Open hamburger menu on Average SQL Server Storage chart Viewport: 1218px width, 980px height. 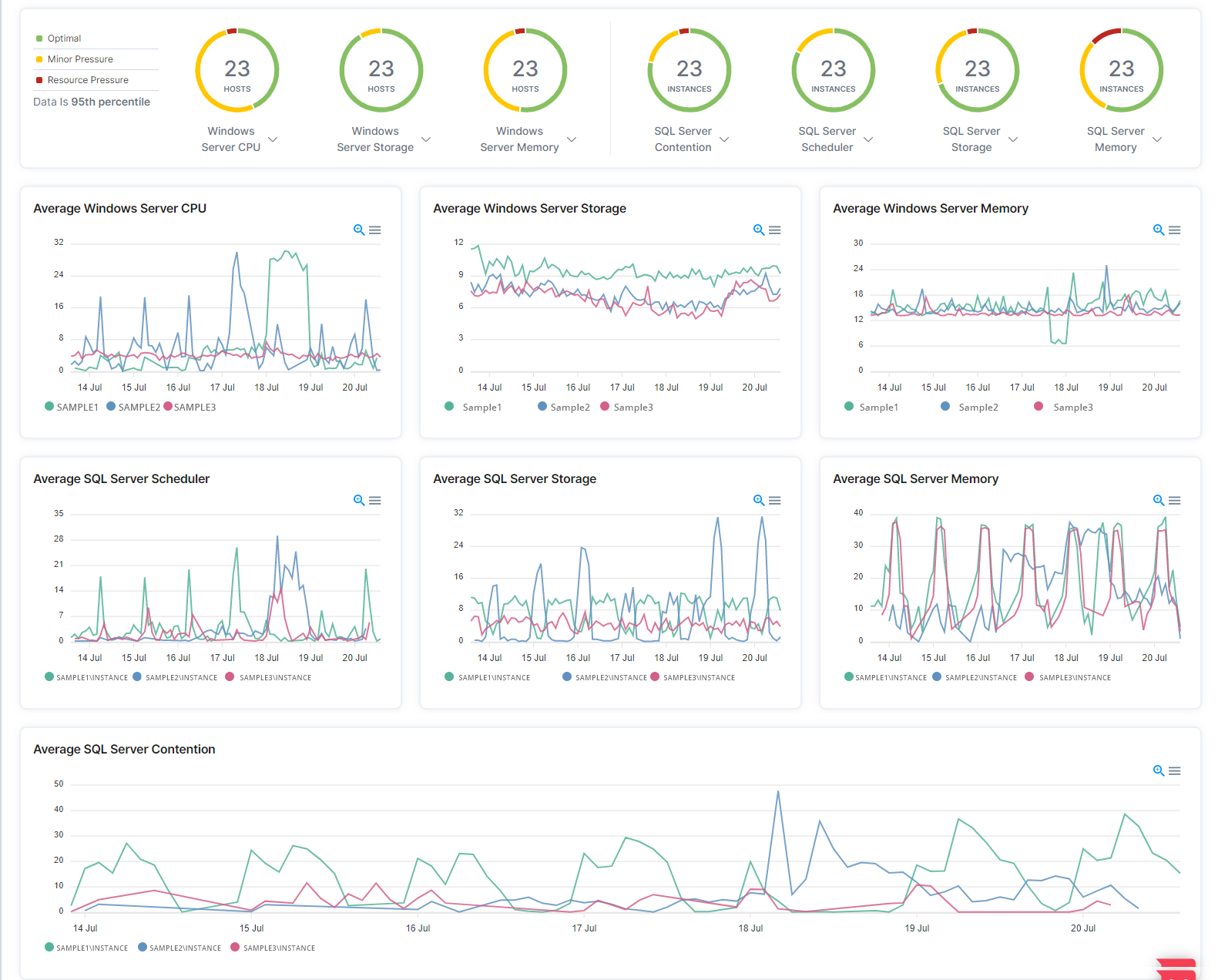tap(775, 500)
